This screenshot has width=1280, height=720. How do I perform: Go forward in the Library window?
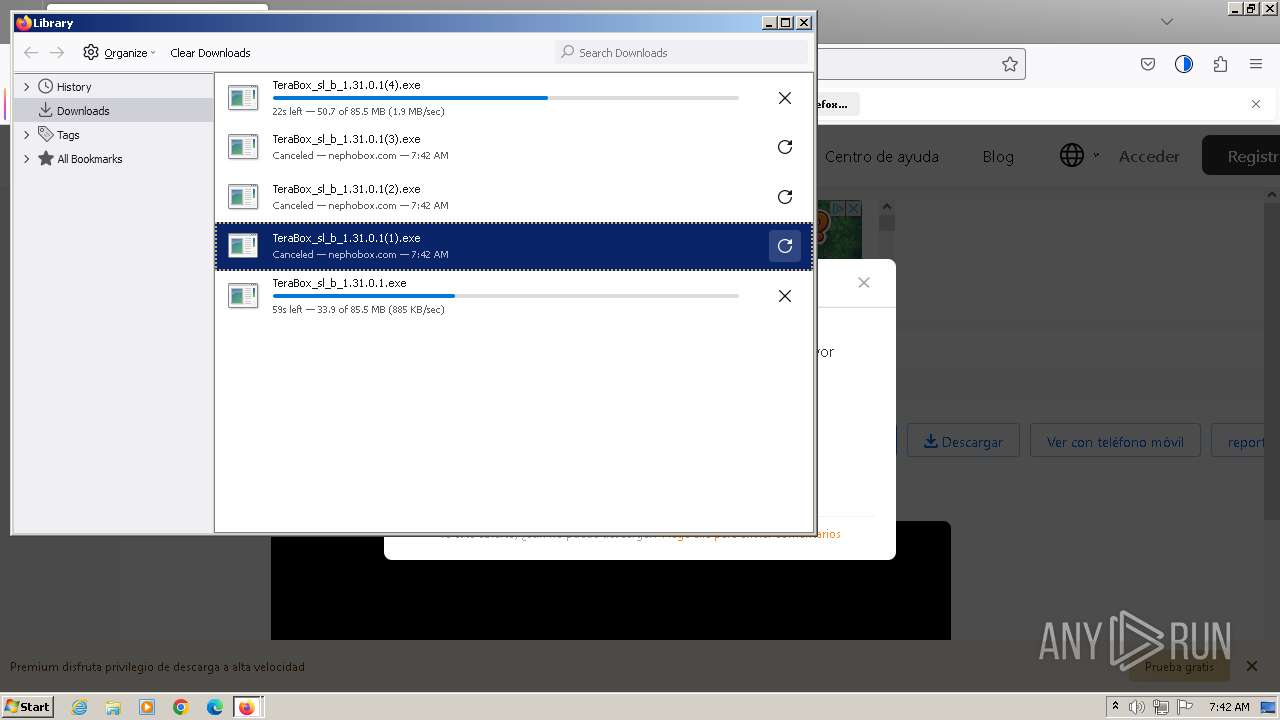(57, 52)
